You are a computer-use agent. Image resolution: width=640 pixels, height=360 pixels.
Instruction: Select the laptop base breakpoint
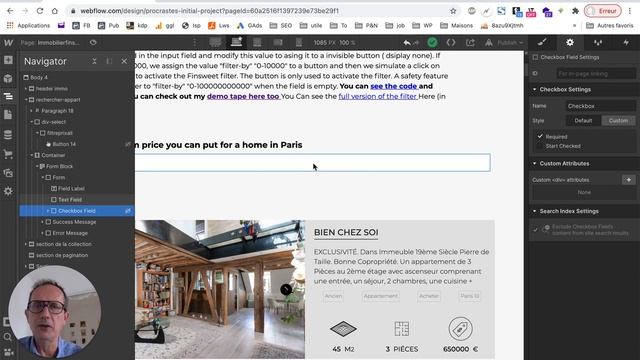[x=236, y=42]
